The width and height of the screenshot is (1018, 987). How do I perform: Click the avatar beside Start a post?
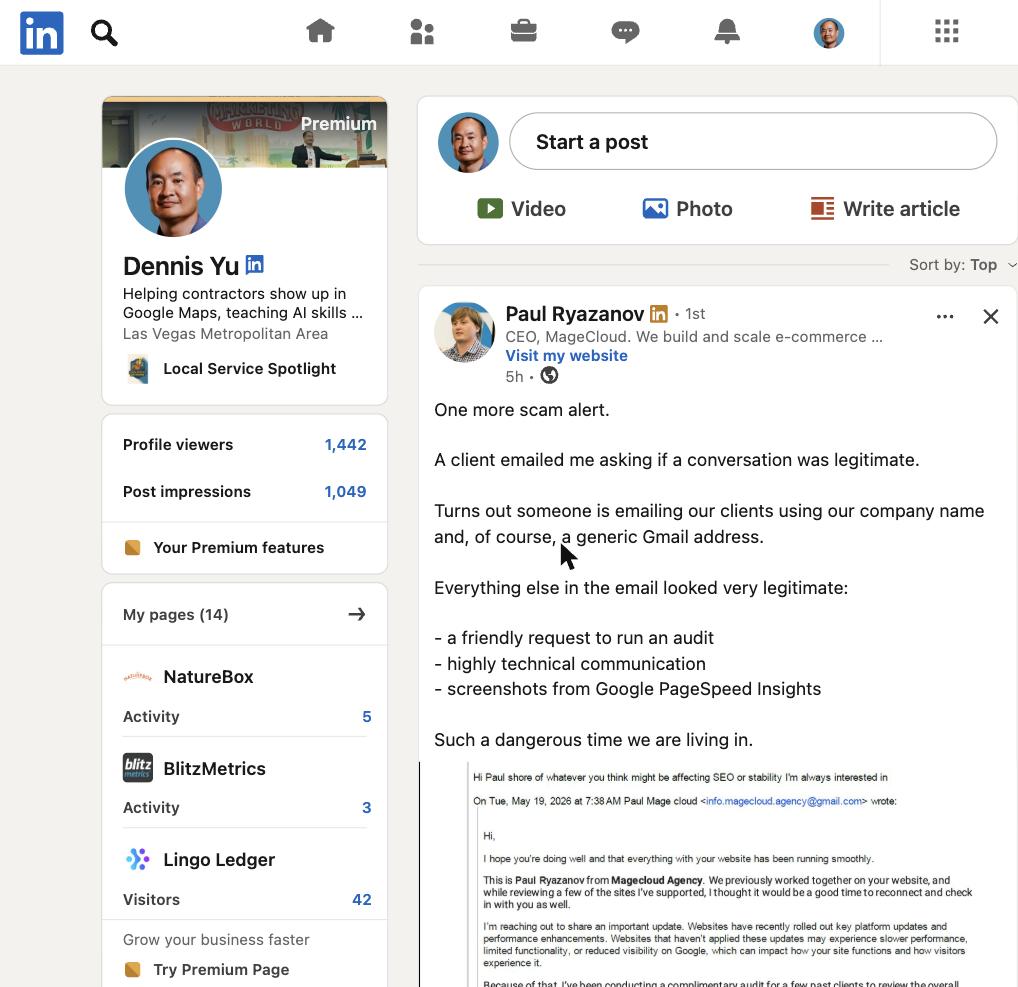pyautogui.click(x=468, y=142)
